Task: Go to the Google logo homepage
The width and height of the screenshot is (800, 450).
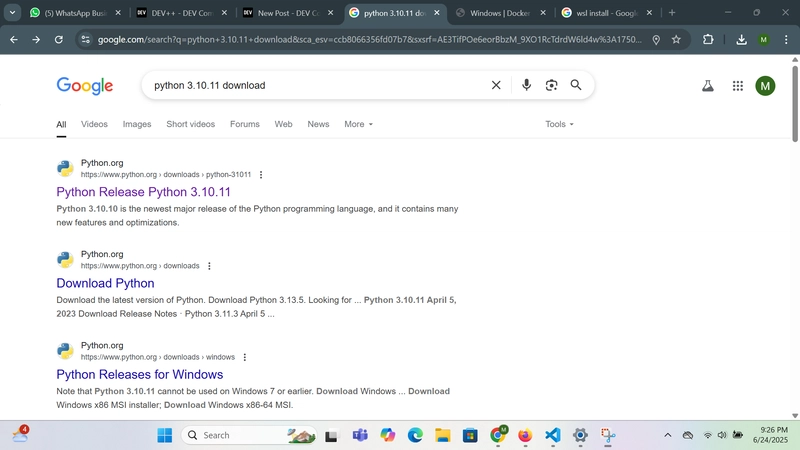Action: tap(85, 86)
